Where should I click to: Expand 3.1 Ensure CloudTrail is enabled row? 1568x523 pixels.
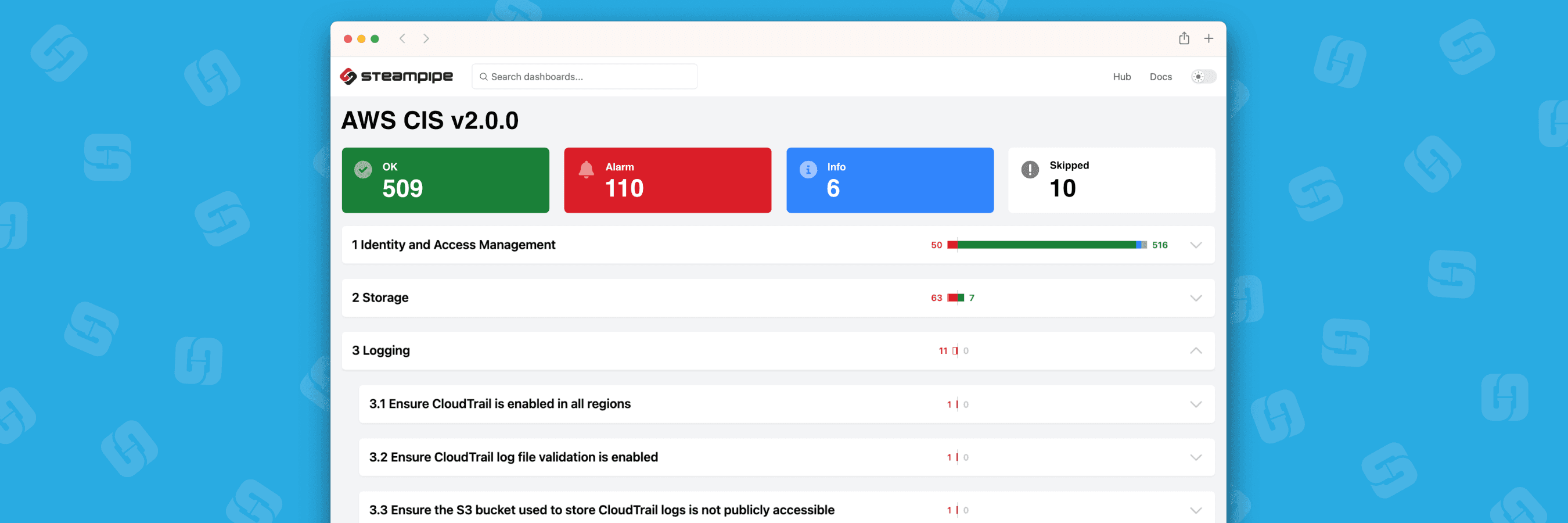(1196, 404)
